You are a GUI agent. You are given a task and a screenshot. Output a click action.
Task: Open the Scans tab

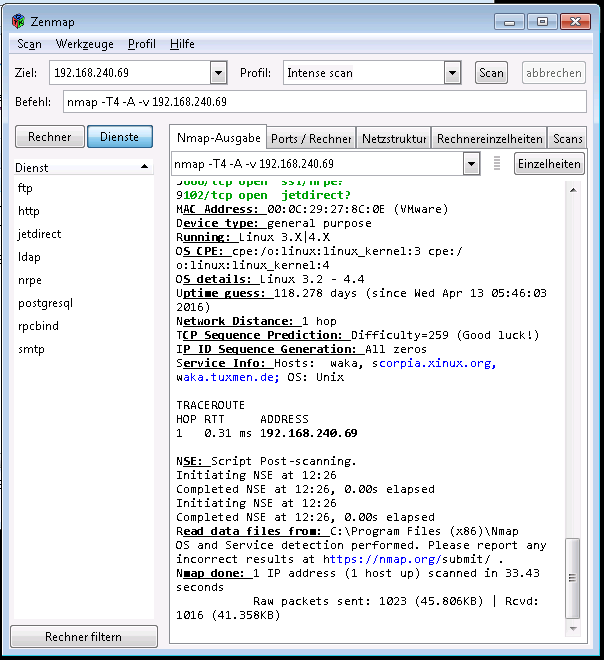coord(567,138)
